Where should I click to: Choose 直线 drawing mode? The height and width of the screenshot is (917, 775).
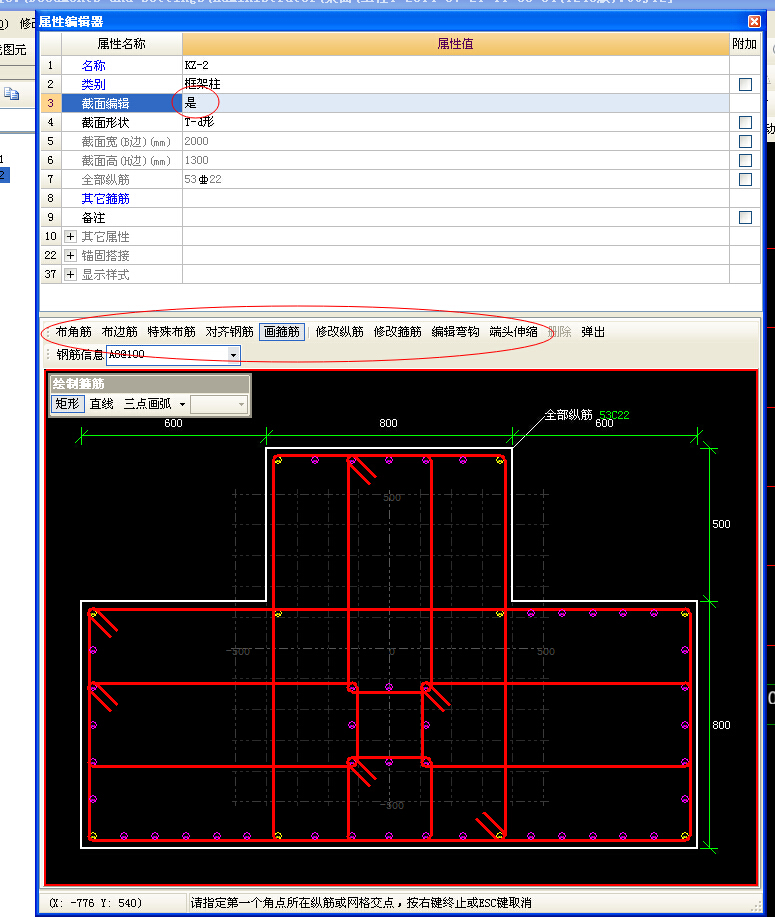[102, 404]
